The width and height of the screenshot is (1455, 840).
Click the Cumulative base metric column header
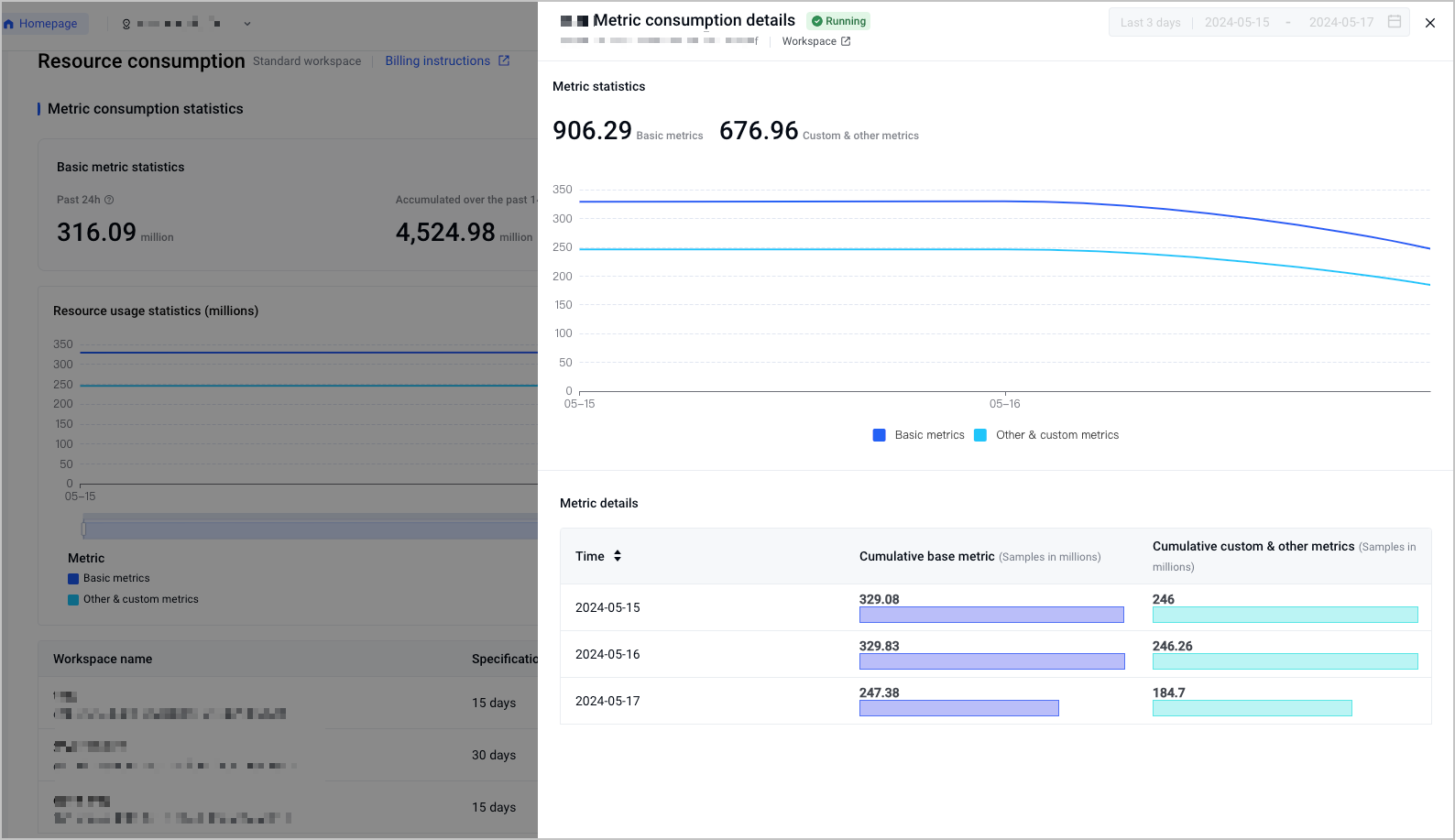pyautogui.click(x=980, y=556)
